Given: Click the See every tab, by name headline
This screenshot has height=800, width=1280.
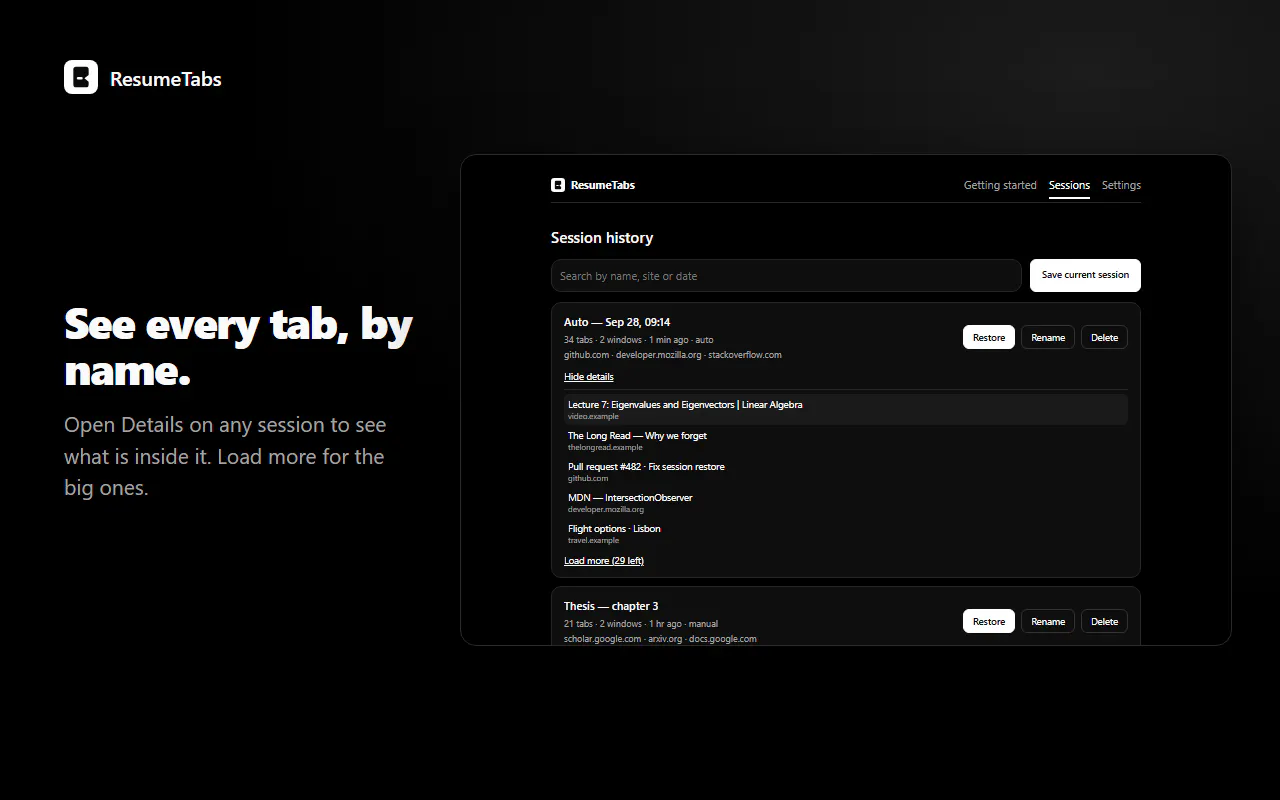Looking at the screenshot, I should [x=238, y=347].
